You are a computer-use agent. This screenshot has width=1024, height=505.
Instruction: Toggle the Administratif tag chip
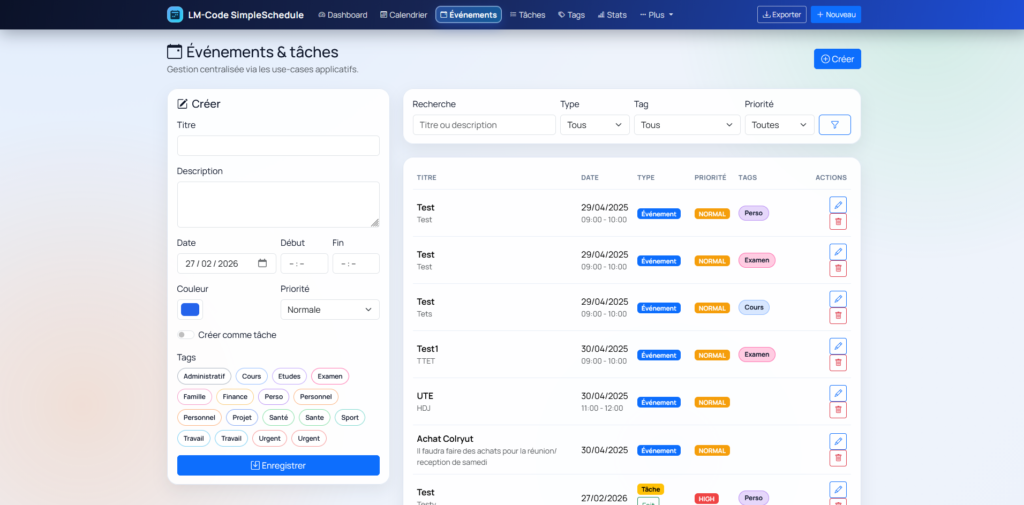tap(204, 376)
